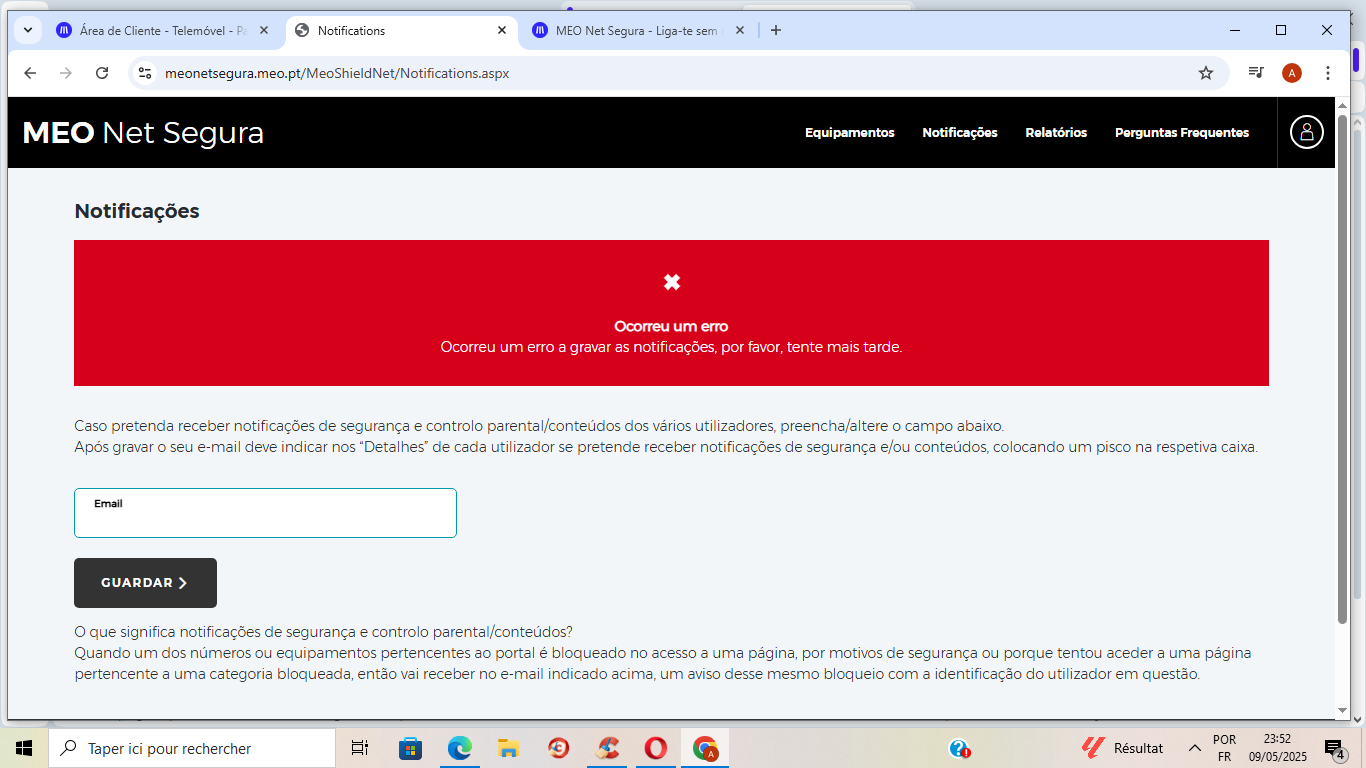
Task: Open File Explorer from taskbar
Action: (x=508, y=748)
